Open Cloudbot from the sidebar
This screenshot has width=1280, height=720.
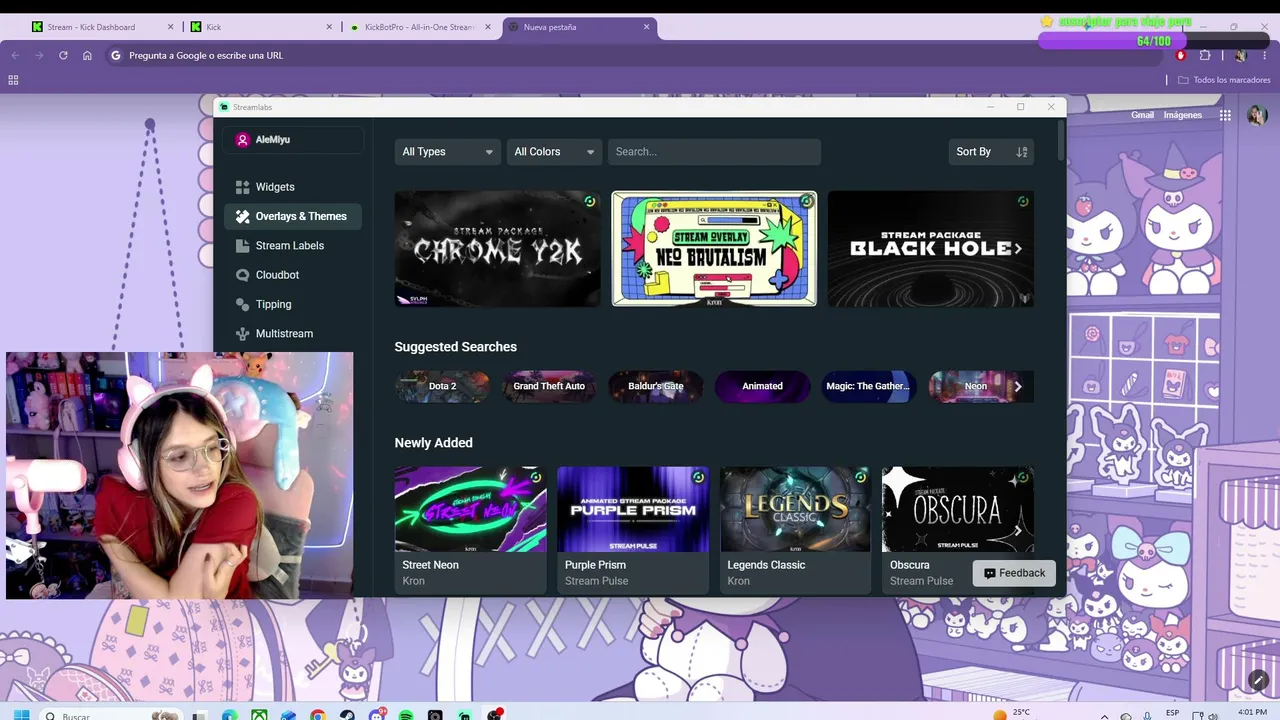coord(293,275)
